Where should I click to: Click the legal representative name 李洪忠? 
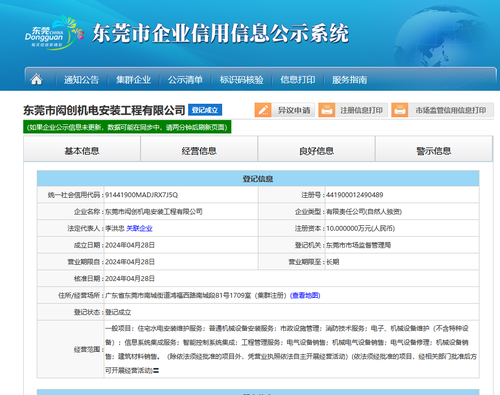pyautogui.click(x=115, y=228)
